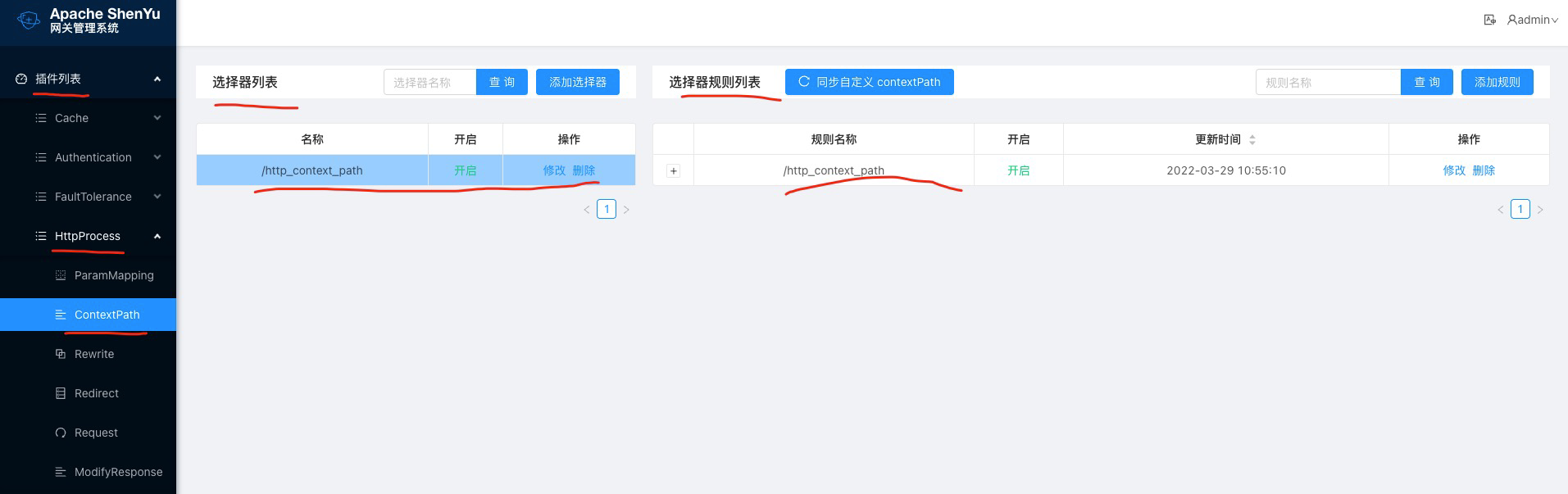
Task: Click the ParamMapping plugin icon
Action: (61, 275)
